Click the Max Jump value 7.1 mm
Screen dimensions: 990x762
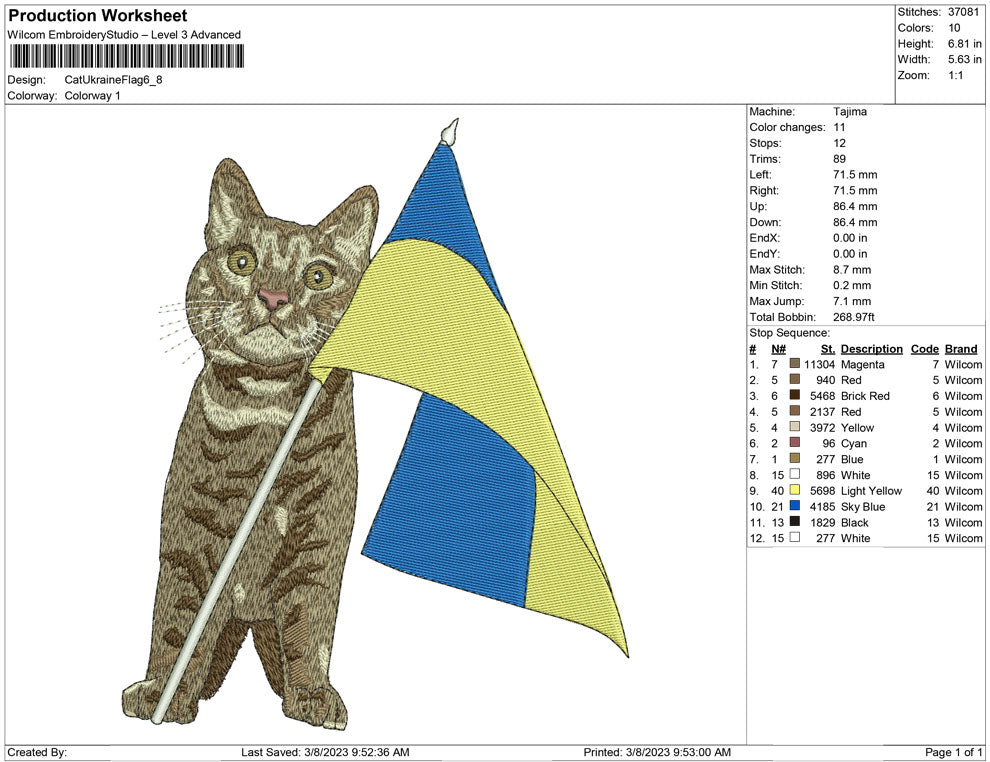pos(852,301)
